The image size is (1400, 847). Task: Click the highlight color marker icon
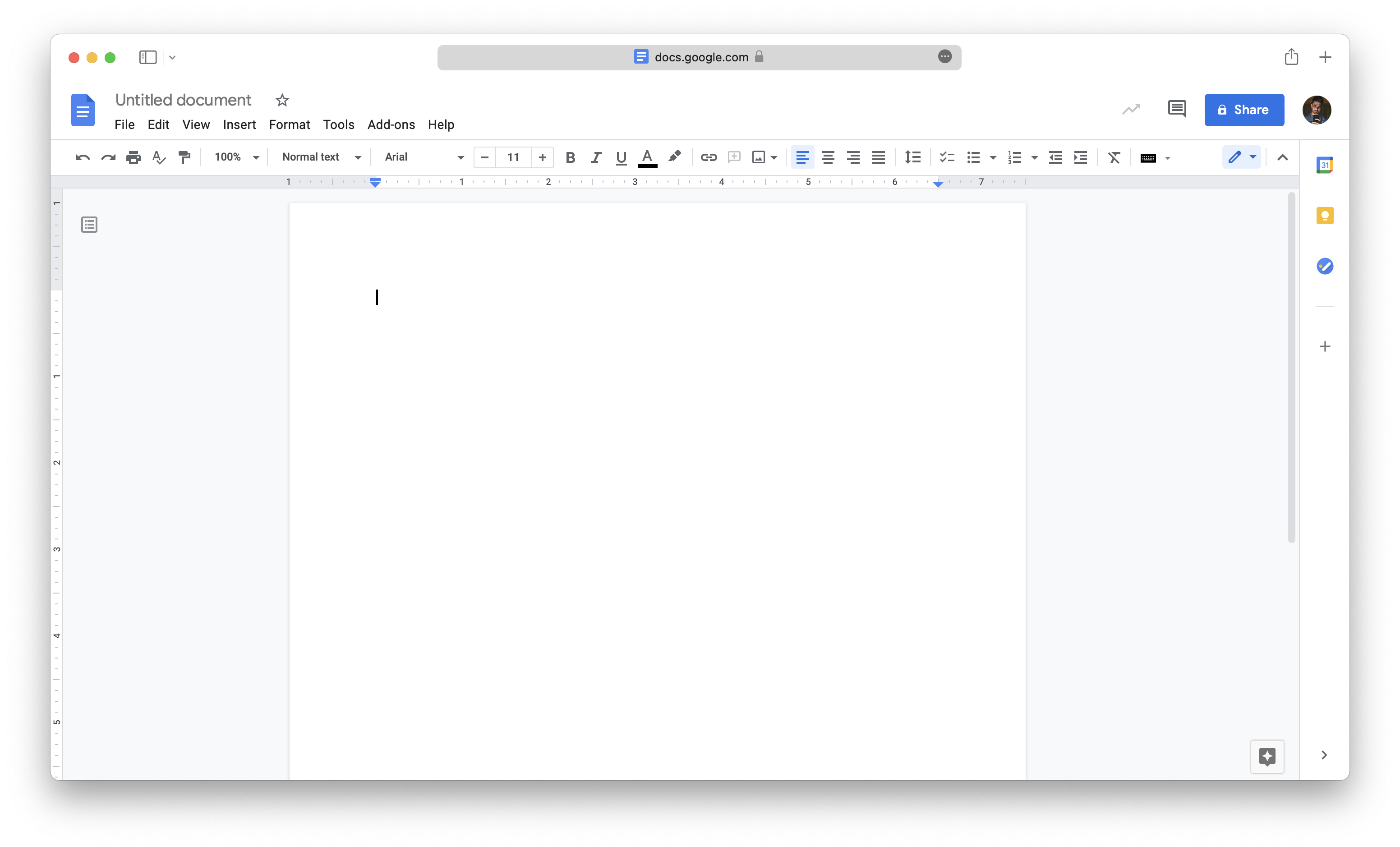[674, 157]
